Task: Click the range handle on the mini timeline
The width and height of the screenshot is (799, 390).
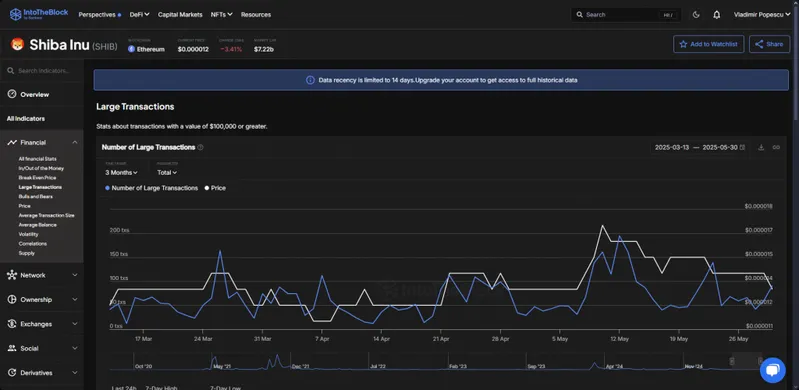Action: 732,361
